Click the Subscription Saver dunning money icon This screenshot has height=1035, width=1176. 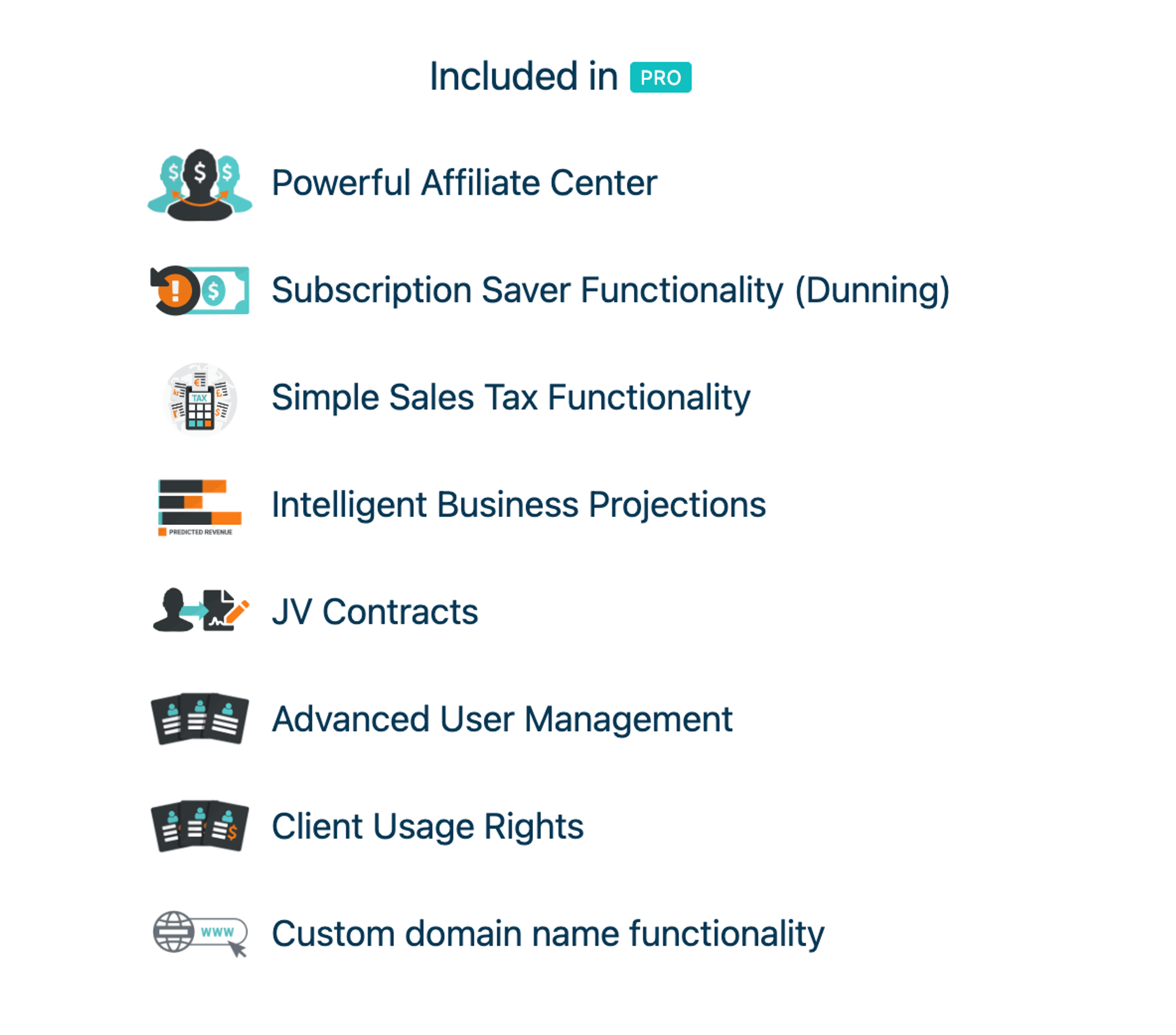point(200,290)
